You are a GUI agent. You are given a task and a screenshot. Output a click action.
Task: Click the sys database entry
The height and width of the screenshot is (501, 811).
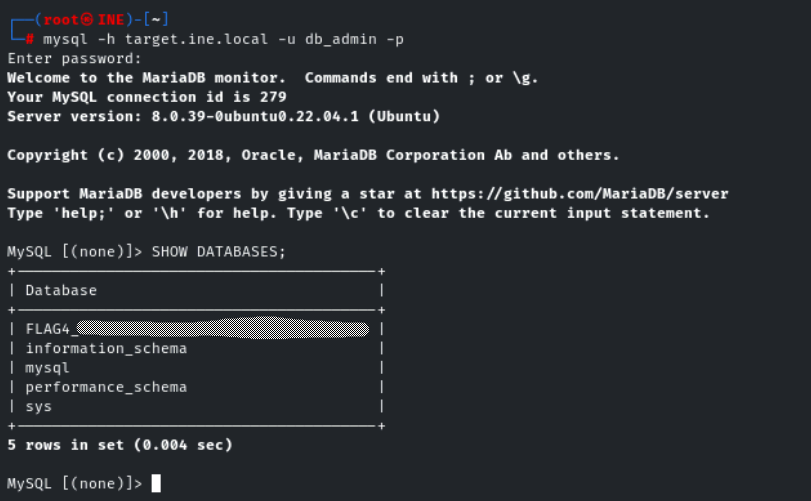tap(38, 406)
